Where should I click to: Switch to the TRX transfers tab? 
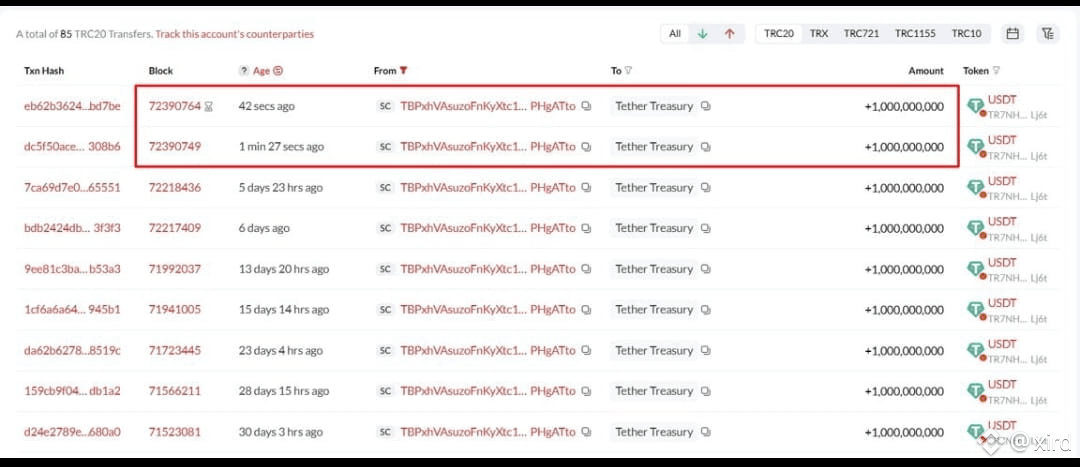[x=819, y=34]
